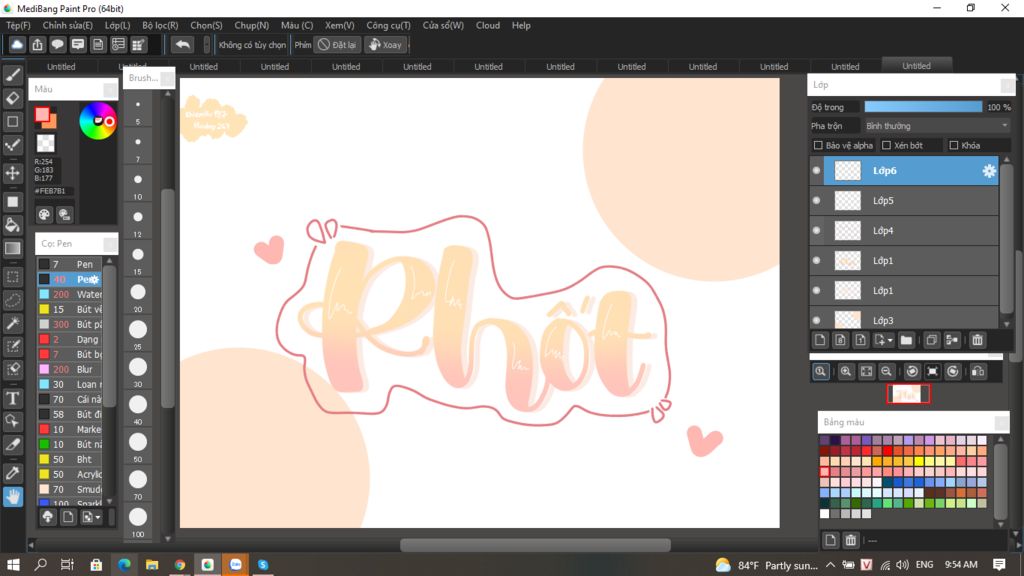
Task: Open the Tệp(F) menu
Action: 18,25
